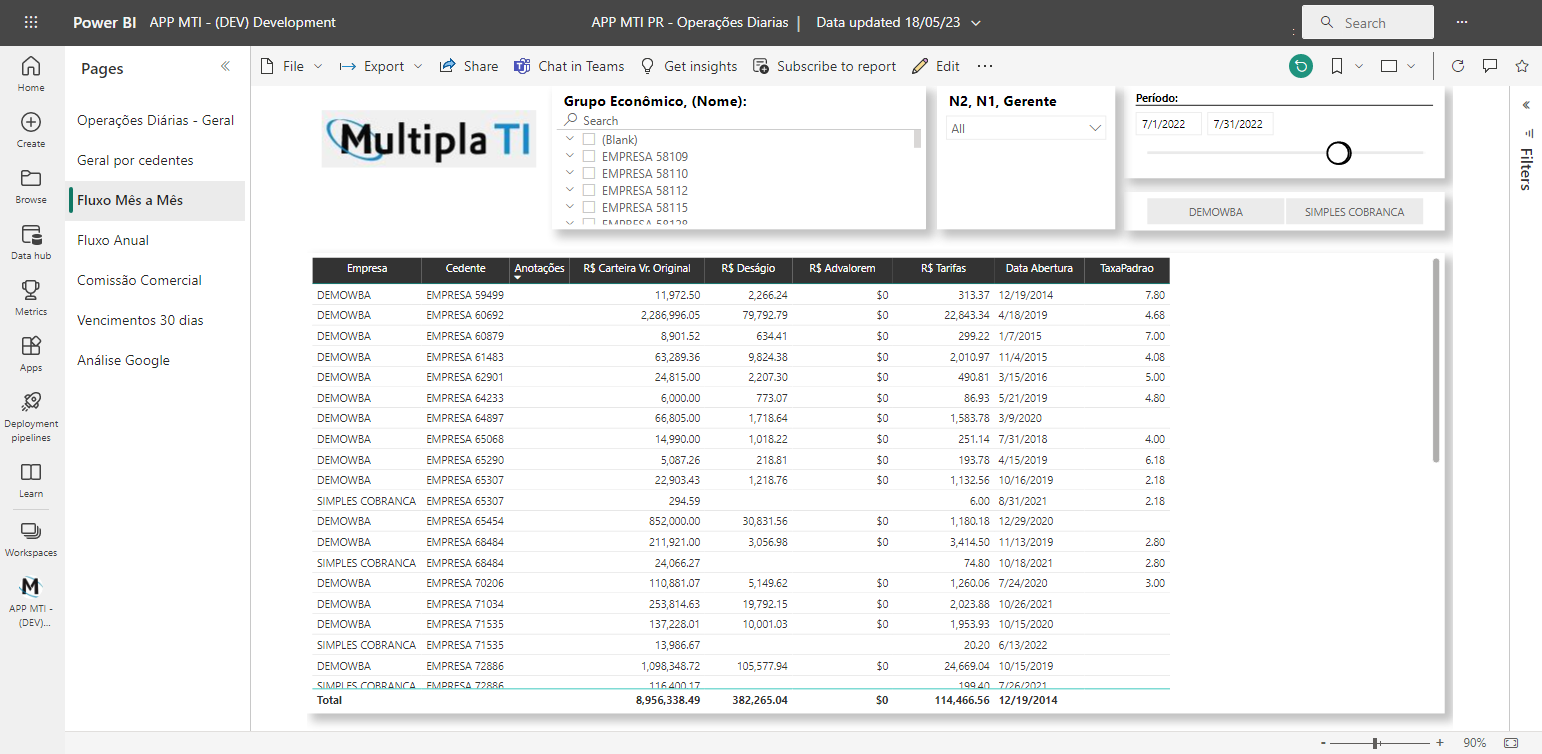Open Fluxo Anual page
Viewport: 1542px width, 754px height.
coord(113,240)
